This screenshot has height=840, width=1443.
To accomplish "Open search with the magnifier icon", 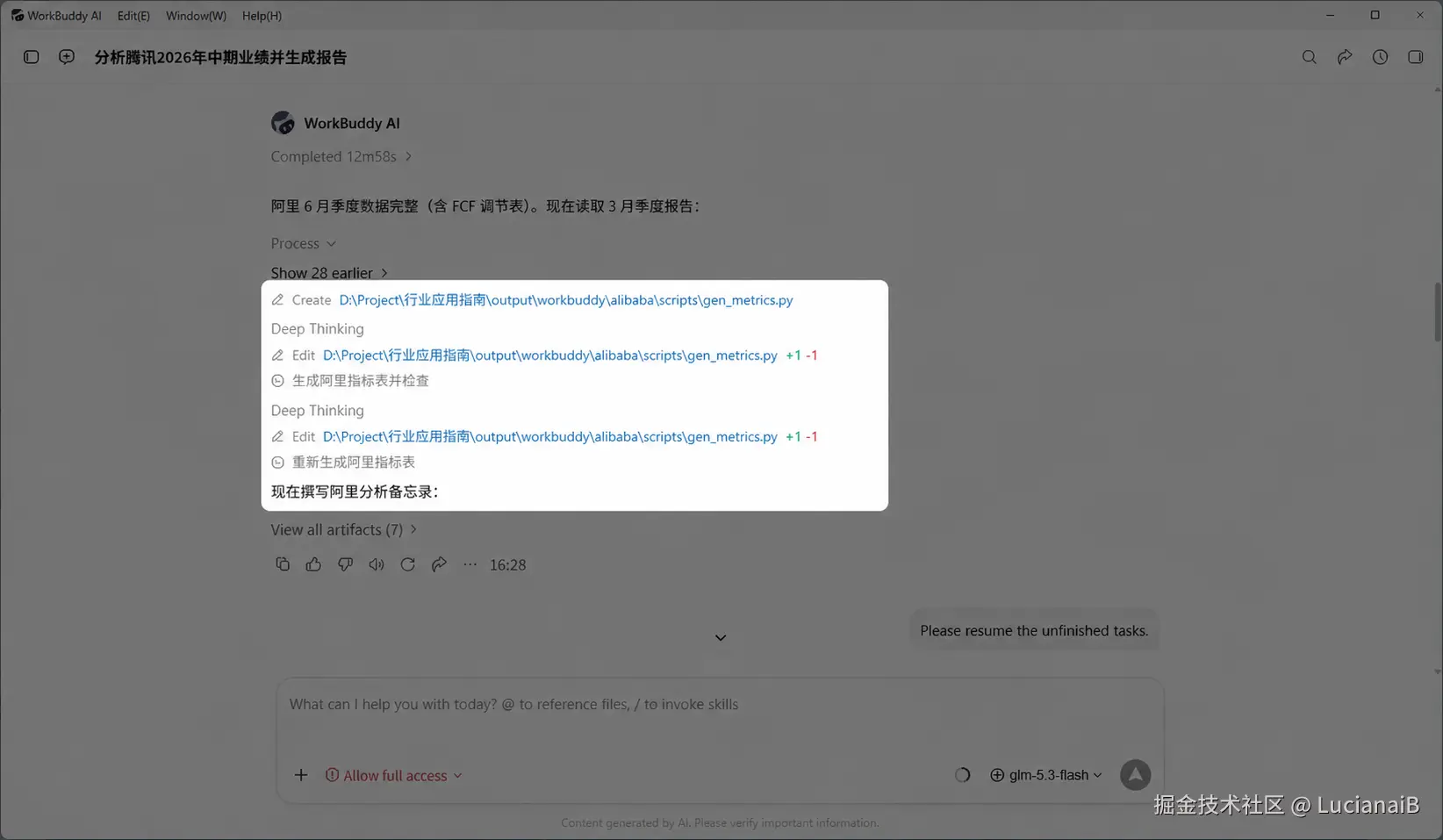I will pyautogui.click(x=1309, y=57).
